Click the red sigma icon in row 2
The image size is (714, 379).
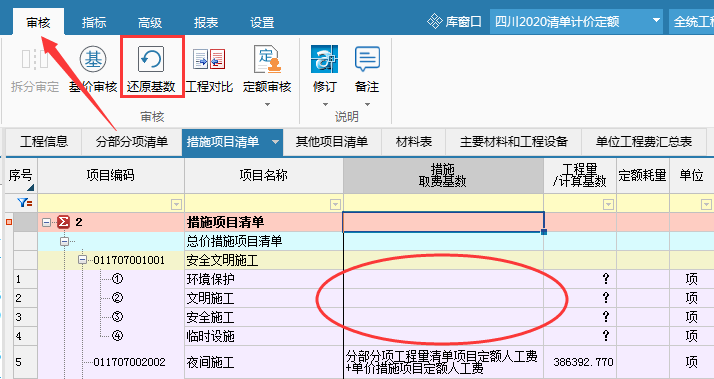point(64,222)
